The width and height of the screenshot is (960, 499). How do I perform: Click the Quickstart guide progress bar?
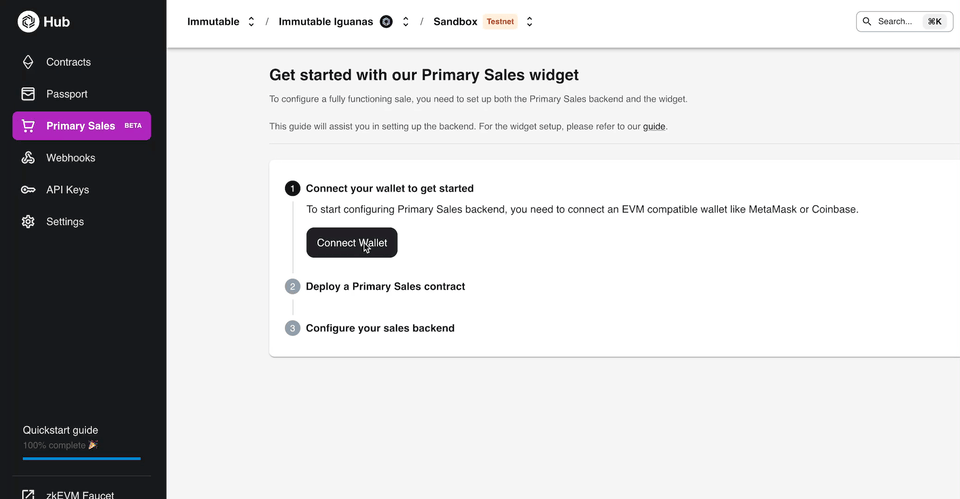(x=82, y=458)
